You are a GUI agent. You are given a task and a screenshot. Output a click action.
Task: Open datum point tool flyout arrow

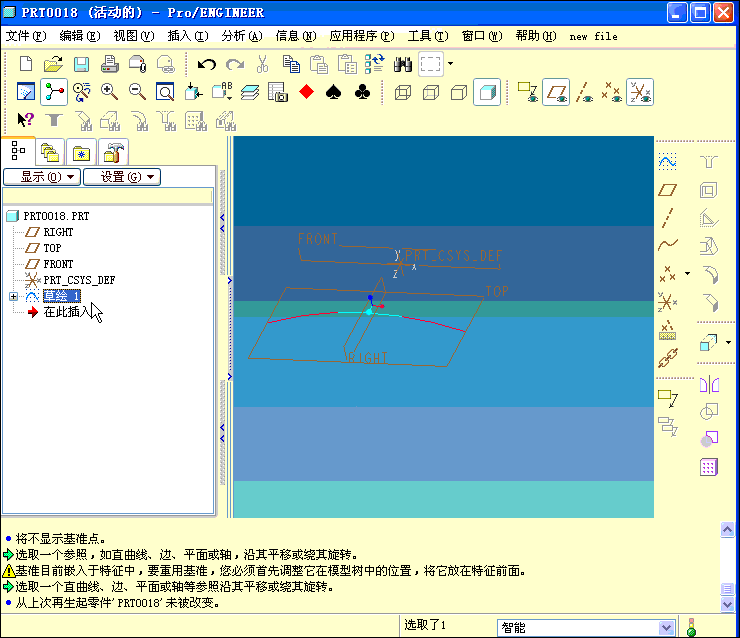(x=687, y=273)
